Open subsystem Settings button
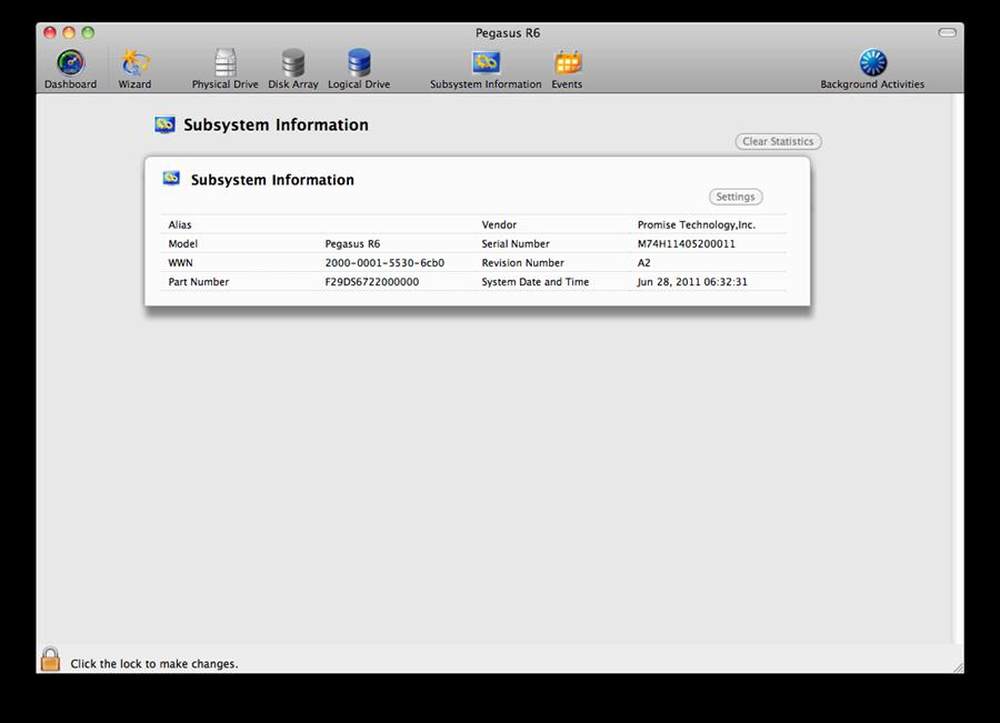The height and width of the screenshot is (723, 1000). 735,197
